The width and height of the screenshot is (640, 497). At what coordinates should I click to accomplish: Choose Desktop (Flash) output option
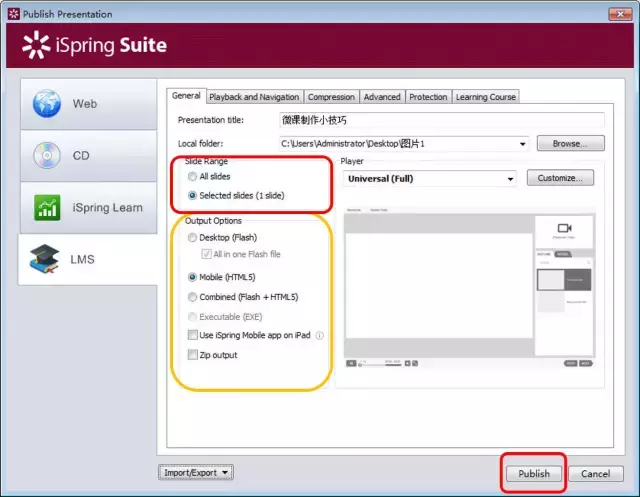(x=192, y=237)
